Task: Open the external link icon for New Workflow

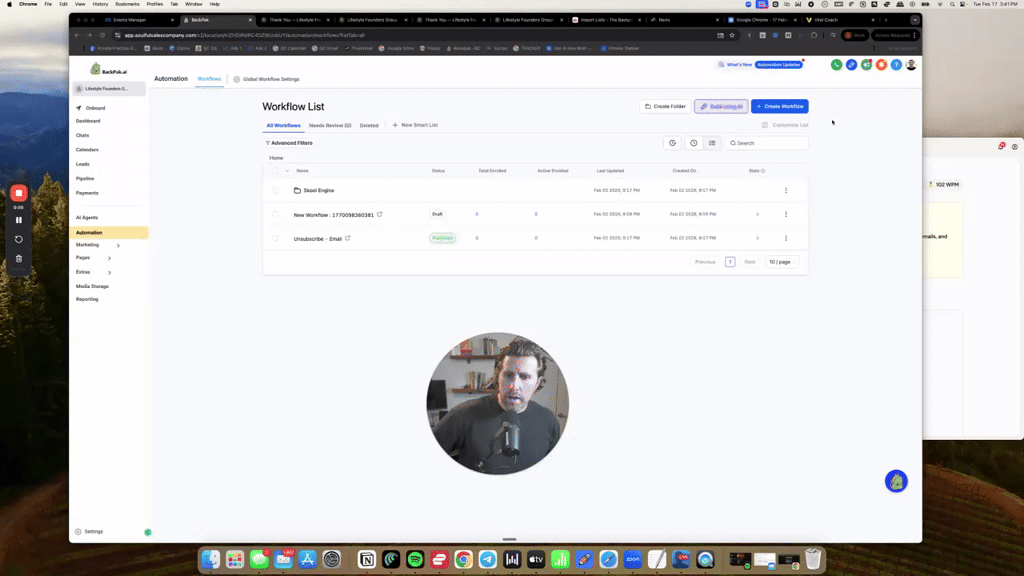Action: [x=379, y=214]
